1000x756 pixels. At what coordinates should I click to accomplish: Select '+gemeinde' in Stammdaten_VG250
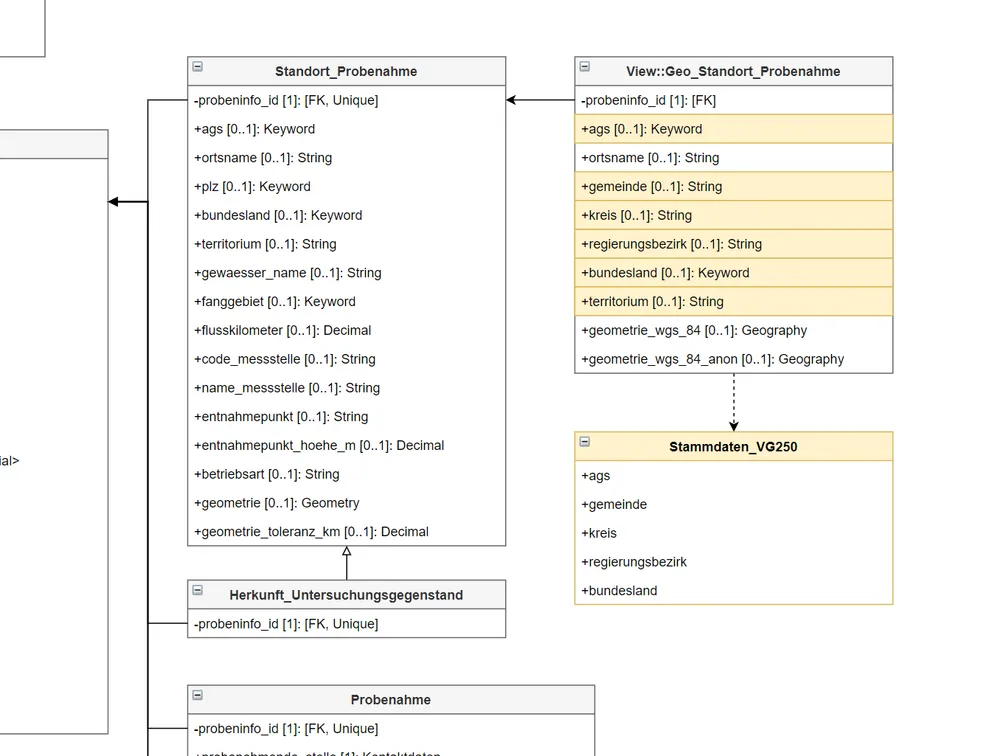[733, 504]
